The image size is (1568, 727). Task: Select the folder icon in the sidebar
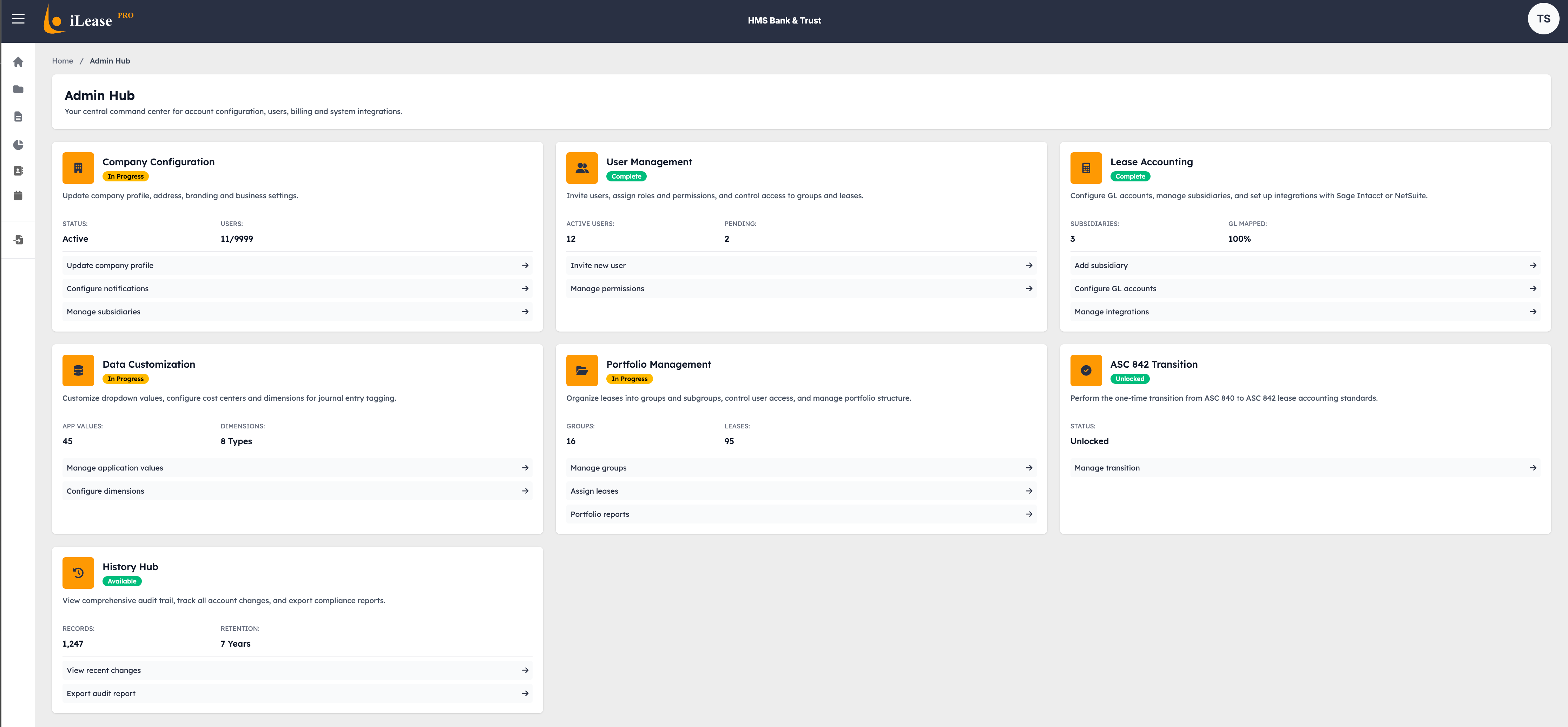tap(18, 89)
